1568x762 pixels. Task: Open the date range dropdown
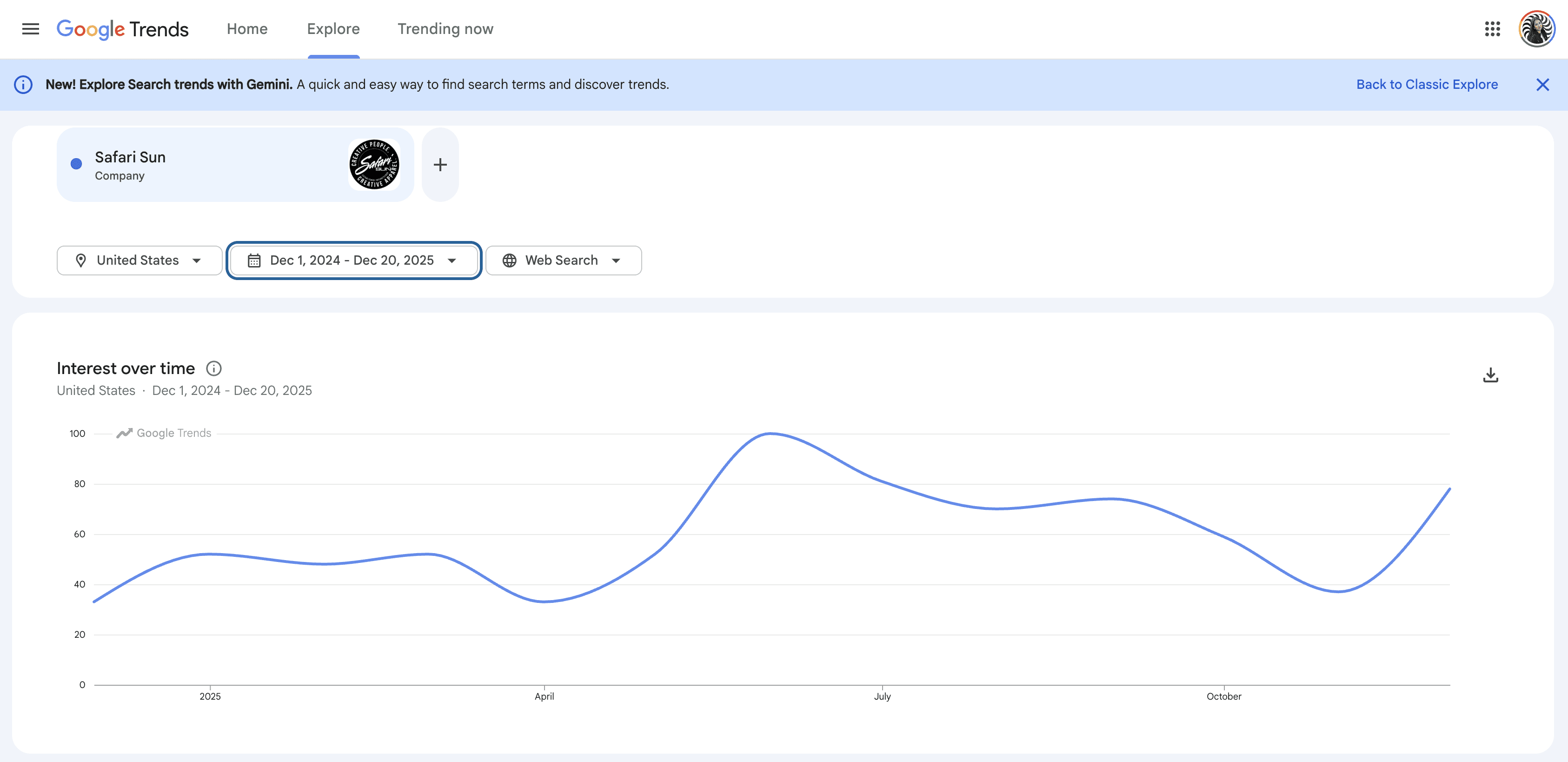point(354,261)
